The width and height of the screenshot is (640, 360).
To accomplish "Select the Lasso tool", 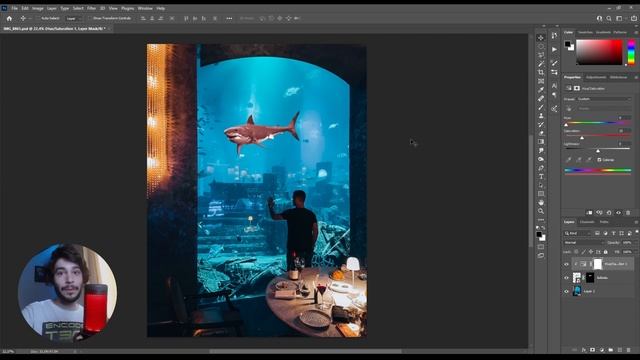I will [x=541, y=55].
